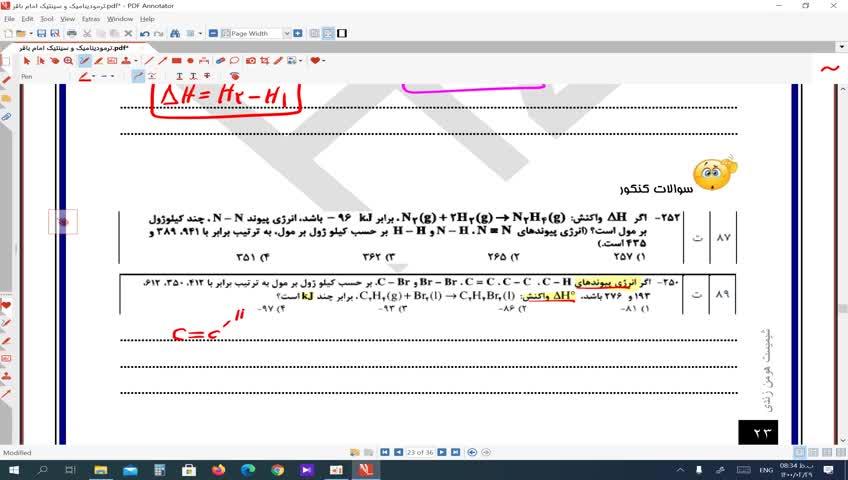This screenshot has height=480, width=848.
Task: Switch to the open PDF document tab
Action: pyautogui.click(x=65, y=47)
